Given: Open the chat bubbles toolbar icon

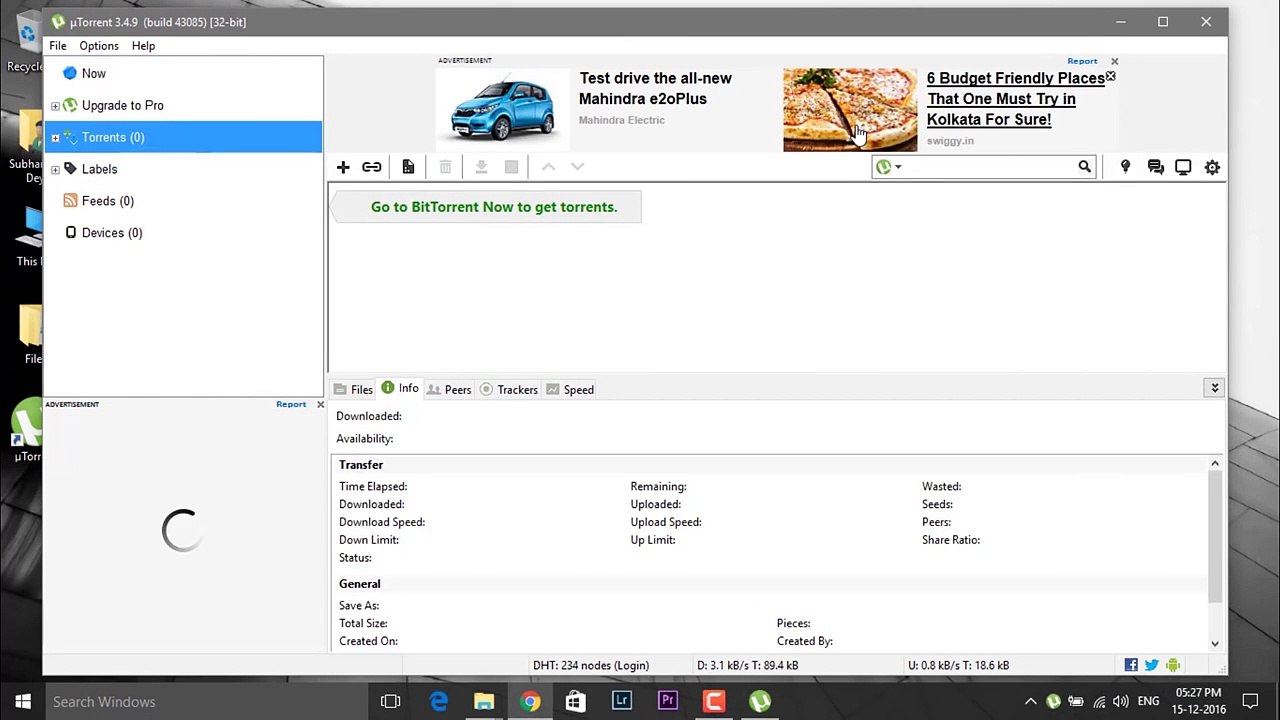Looking at the screenshot, I should (1156, 167).
